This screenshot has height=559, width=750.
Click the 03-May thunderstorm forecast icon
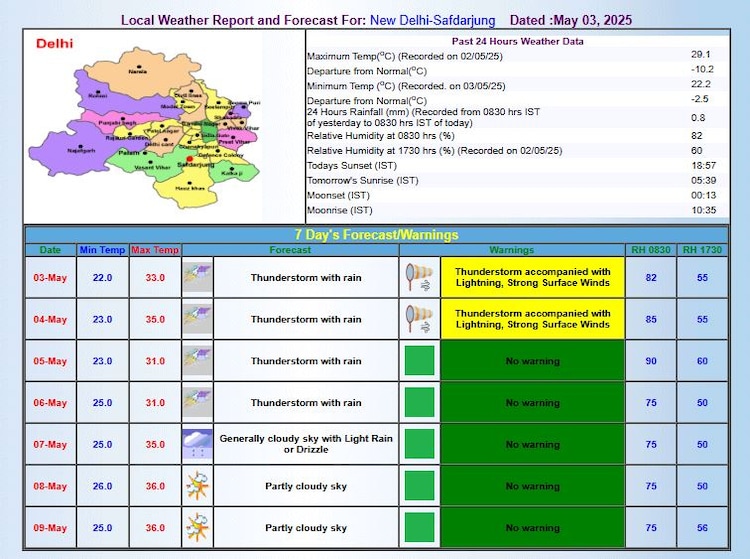coord(197,277)
